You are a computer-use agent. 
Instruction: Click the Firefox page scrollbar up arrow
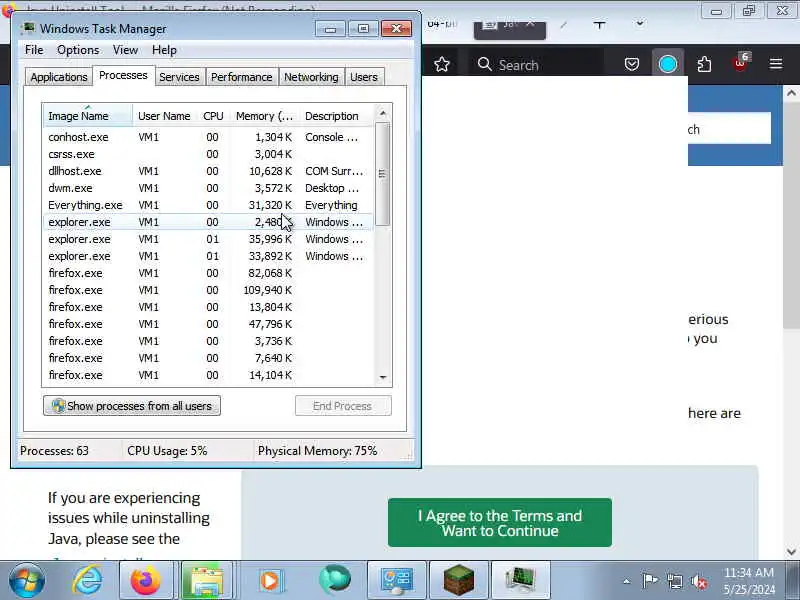[x=791, y=93]
